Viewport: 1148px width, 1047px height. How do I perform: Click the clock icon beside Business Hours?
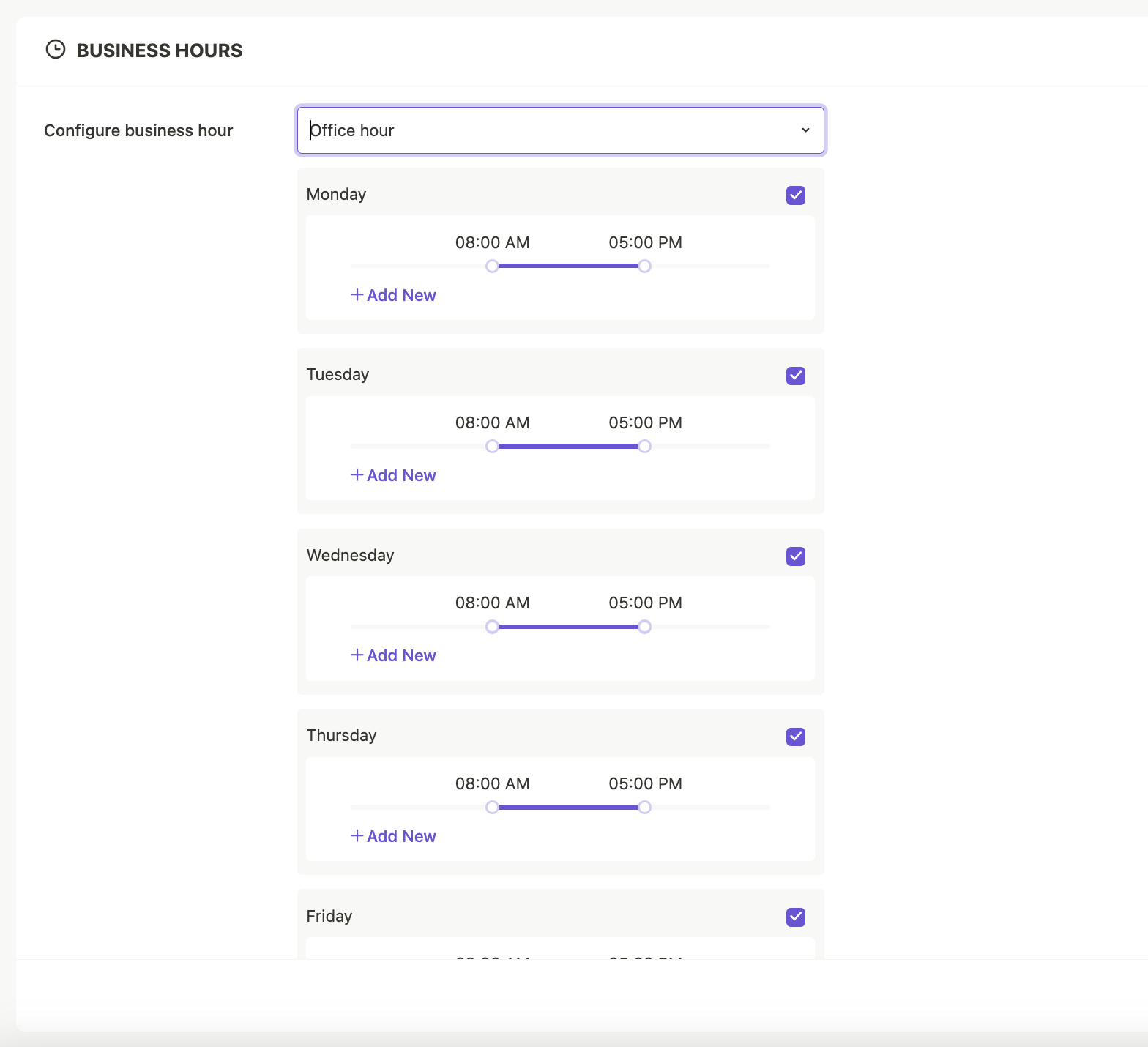pyautogui.click(x=56, y=50)
